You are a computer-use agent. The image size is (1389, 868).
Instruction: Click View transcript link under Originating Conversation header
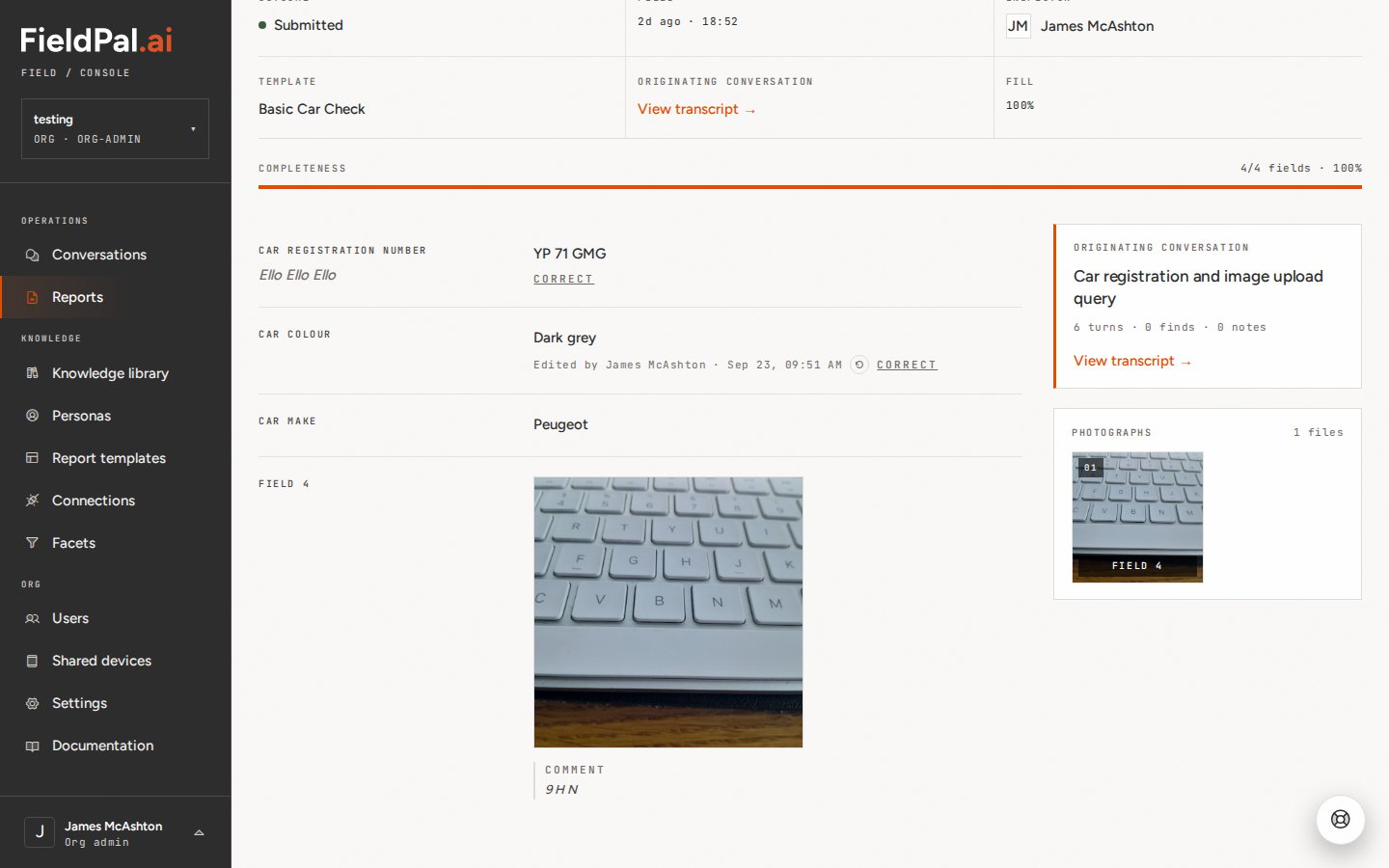point(696,109)
